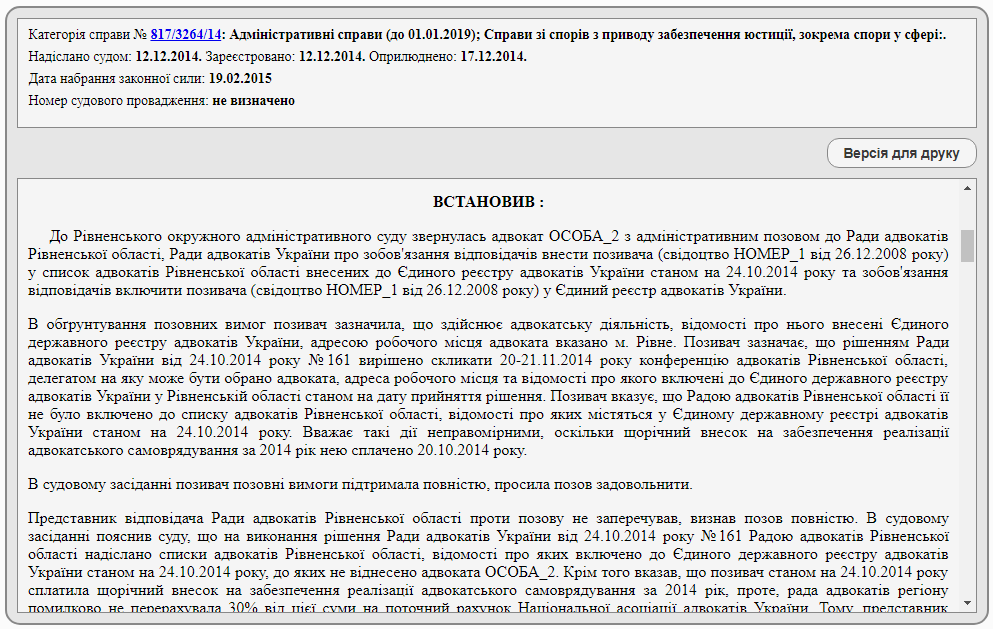Click 'Адміністративні справи (до 01.01.2019)' category text
Image resolution: width=993 pixels, height=629 pixels.
click(x=353, y=35)
